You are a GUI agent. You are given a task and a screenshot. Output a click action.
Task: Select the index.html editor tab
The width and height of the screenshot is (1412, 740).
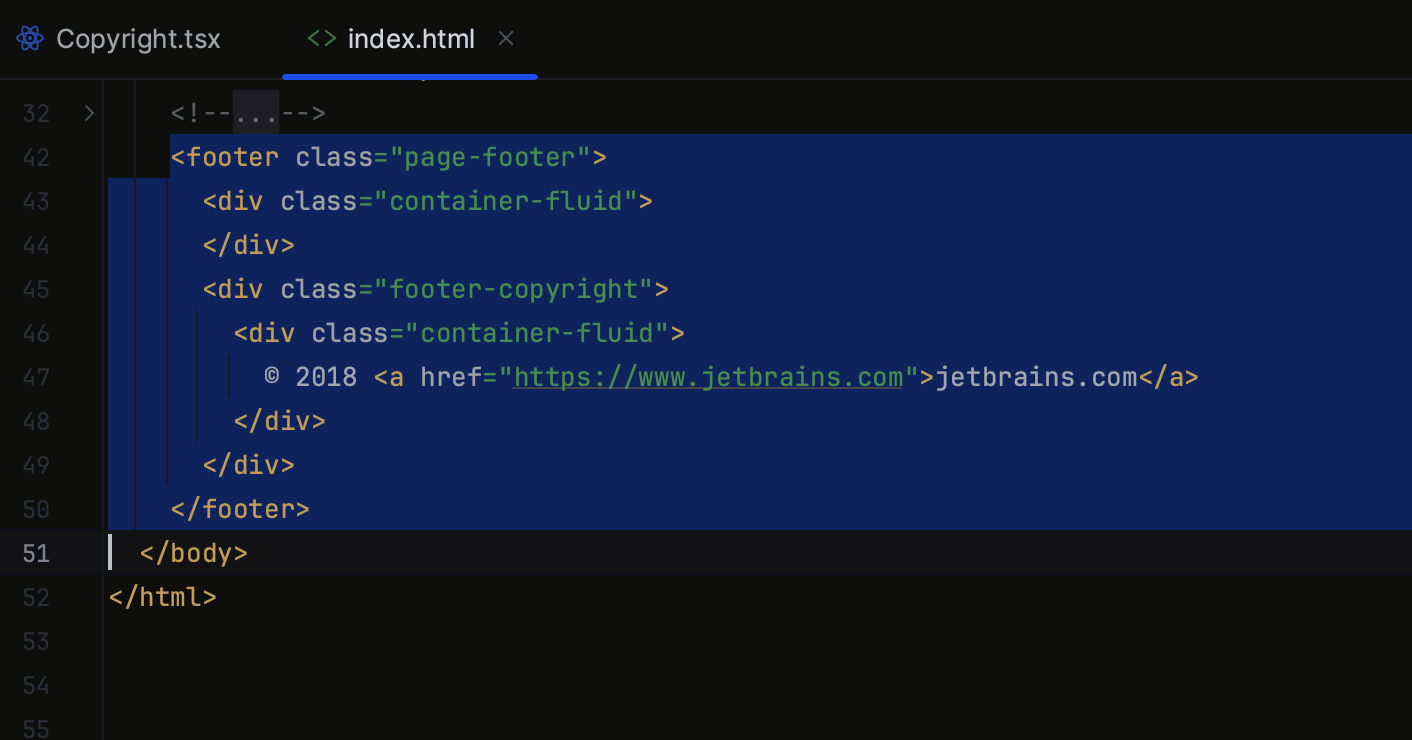click(410, 38)
